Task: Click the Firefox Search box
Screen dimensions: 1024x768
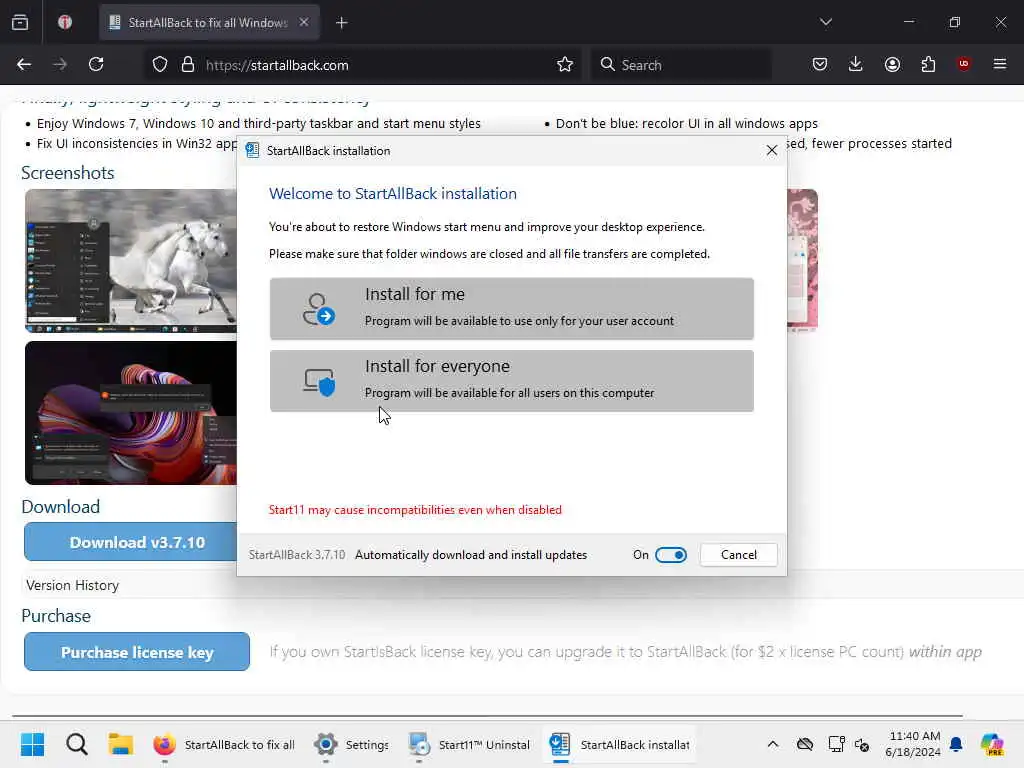Action: coord(682,65)
